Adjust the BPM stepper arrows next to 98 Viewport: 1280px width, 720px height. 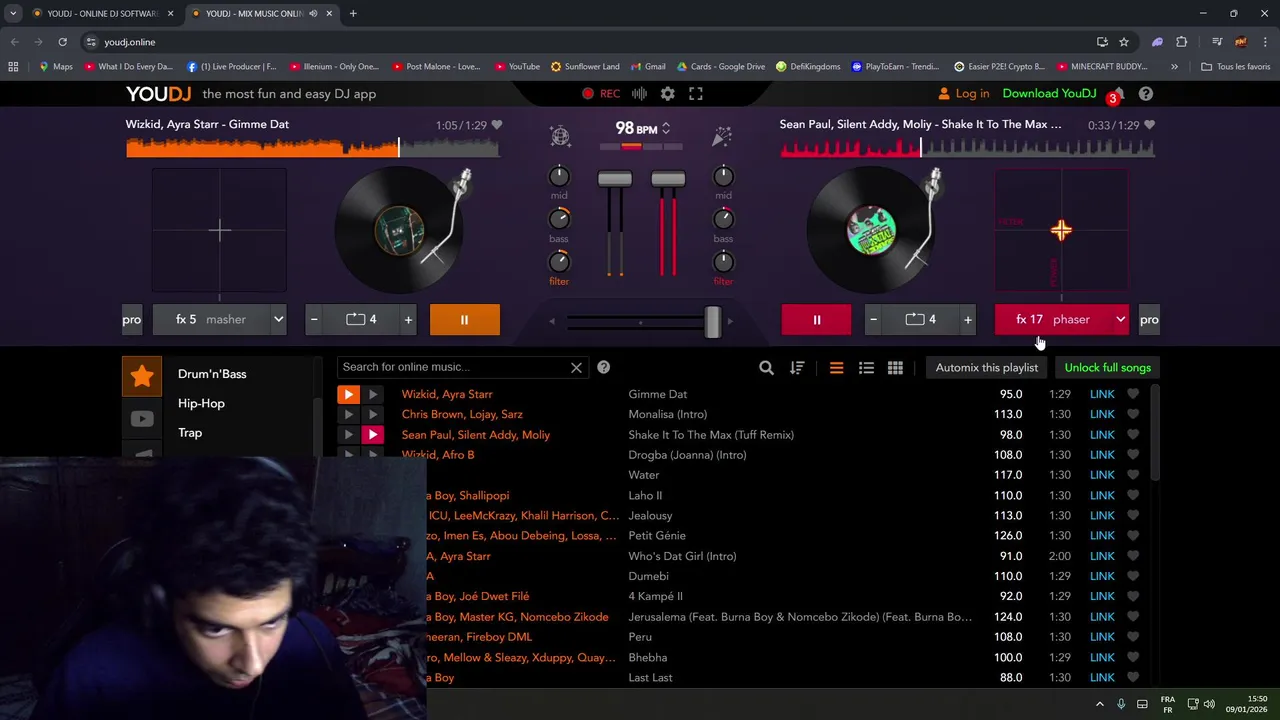tap(666, 128)
